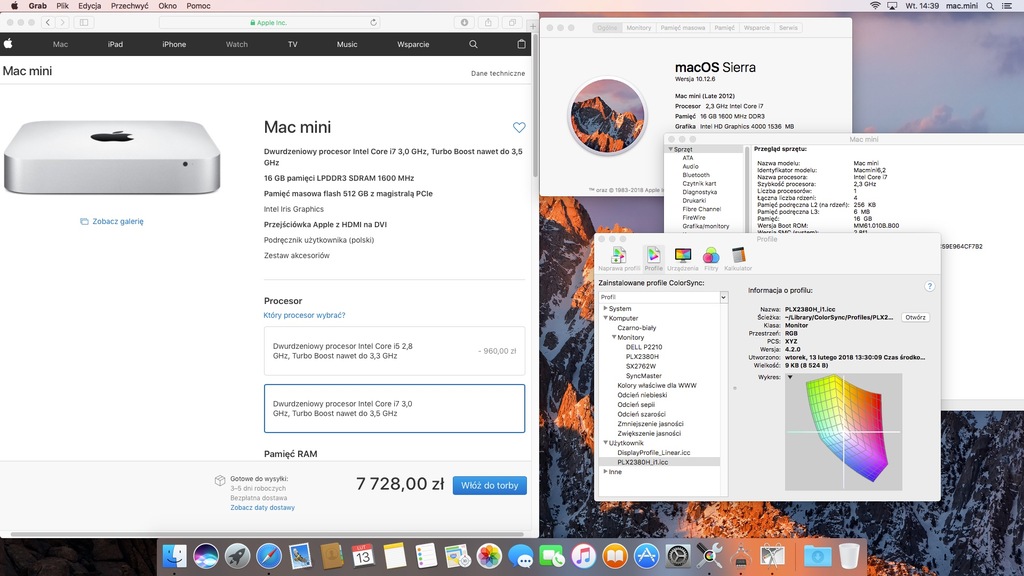Open Finder from the dock

pyautogui.click(x=174, y=556)
